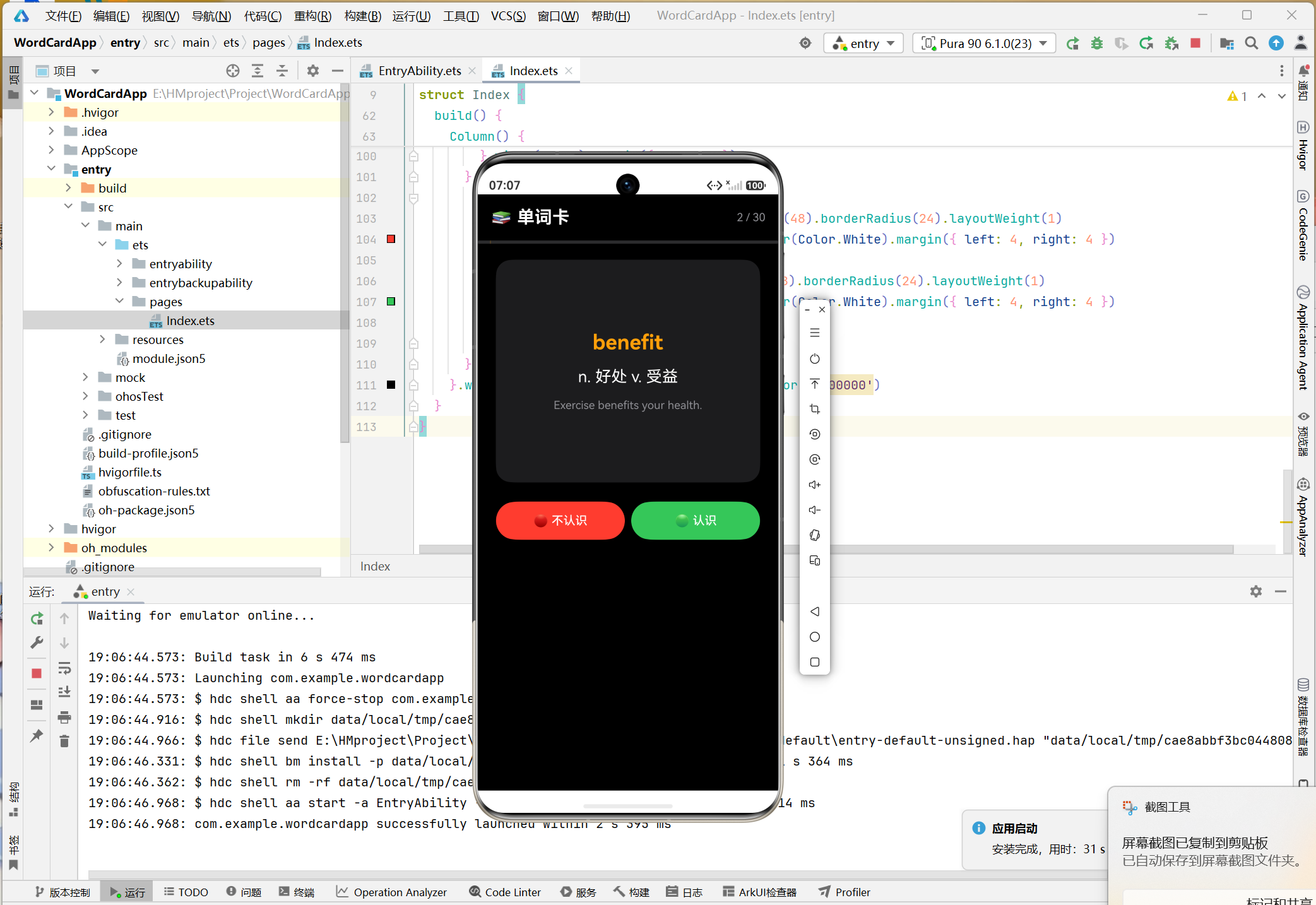
Task: Open the Project Structure icon in the toolbar
Action: coord(1226,43)
